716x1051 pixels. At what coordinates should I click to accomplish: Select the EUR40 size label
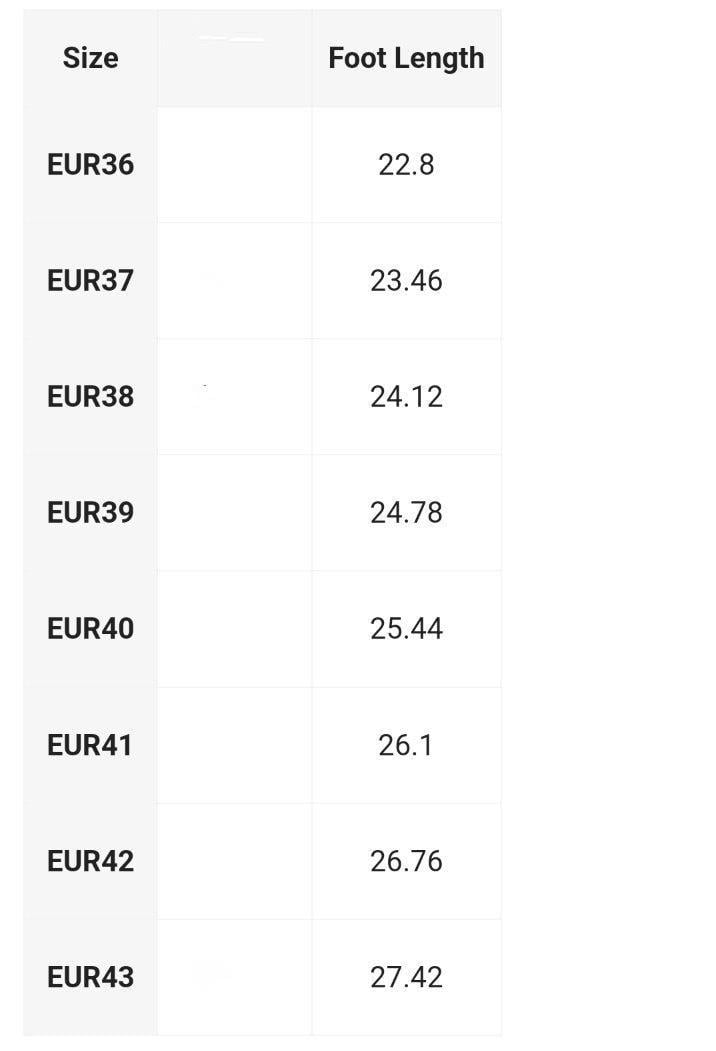[90, 629]
